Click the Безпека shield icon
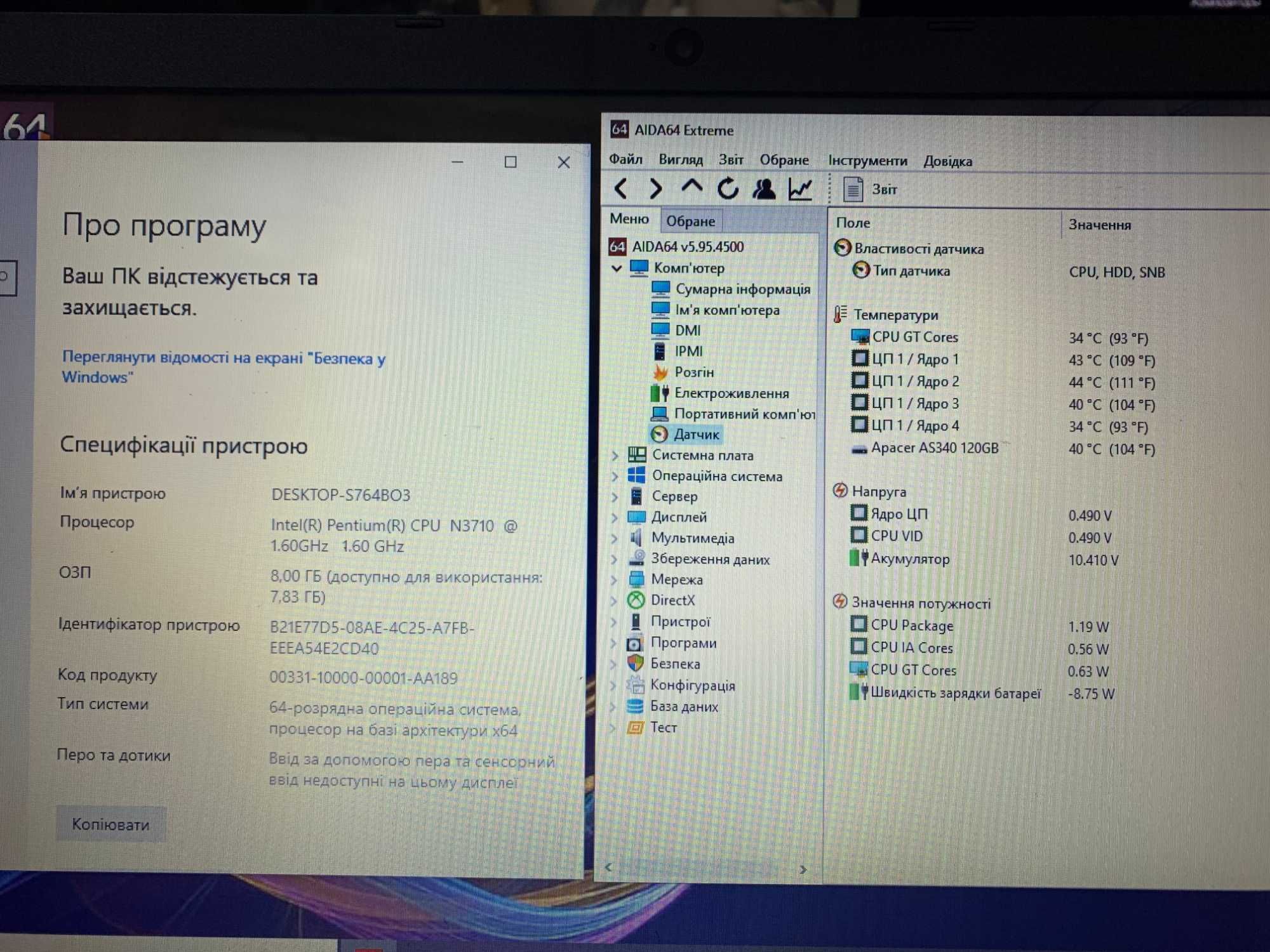Viewport: 1270px width, 952px height. (x=635, y=664)
